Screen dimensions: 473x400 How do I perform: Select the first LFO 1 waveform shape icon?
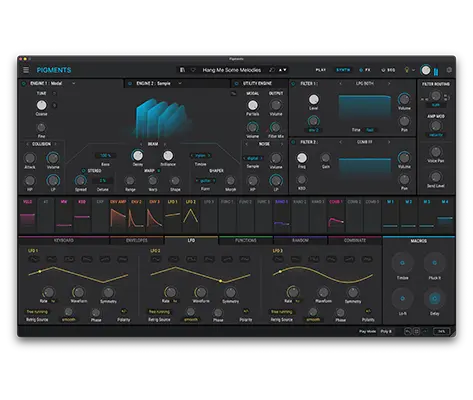tap(34, 259)
